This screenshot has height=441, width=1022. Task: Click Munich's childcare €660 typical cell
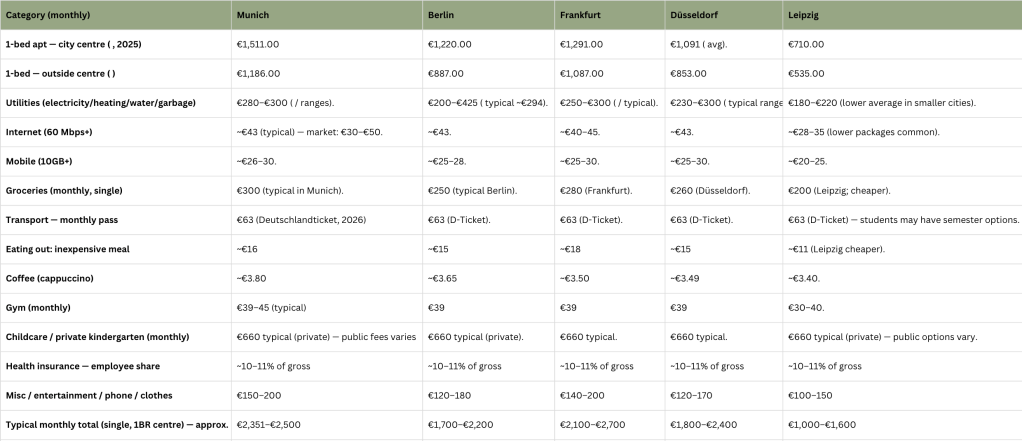pos(325,337)
